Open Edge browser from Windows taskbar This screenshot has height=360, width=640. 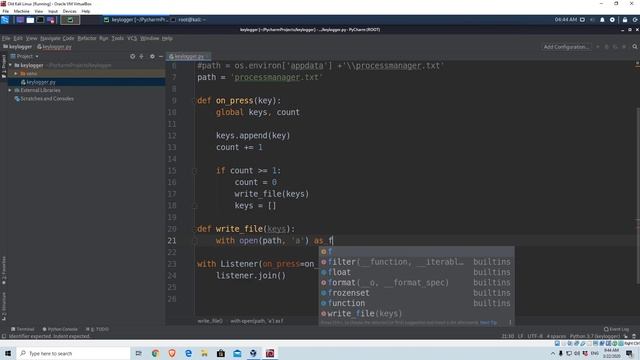(188, 353)
